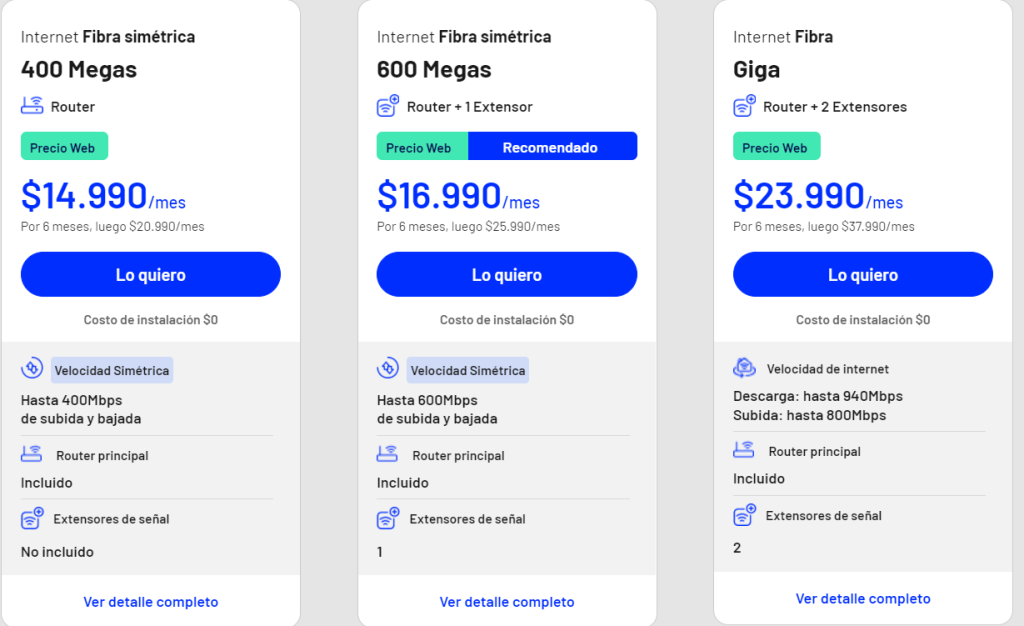Click the Precio Web tag on 400 Megas
This screenshot has width=1024, height=626.
63,147
